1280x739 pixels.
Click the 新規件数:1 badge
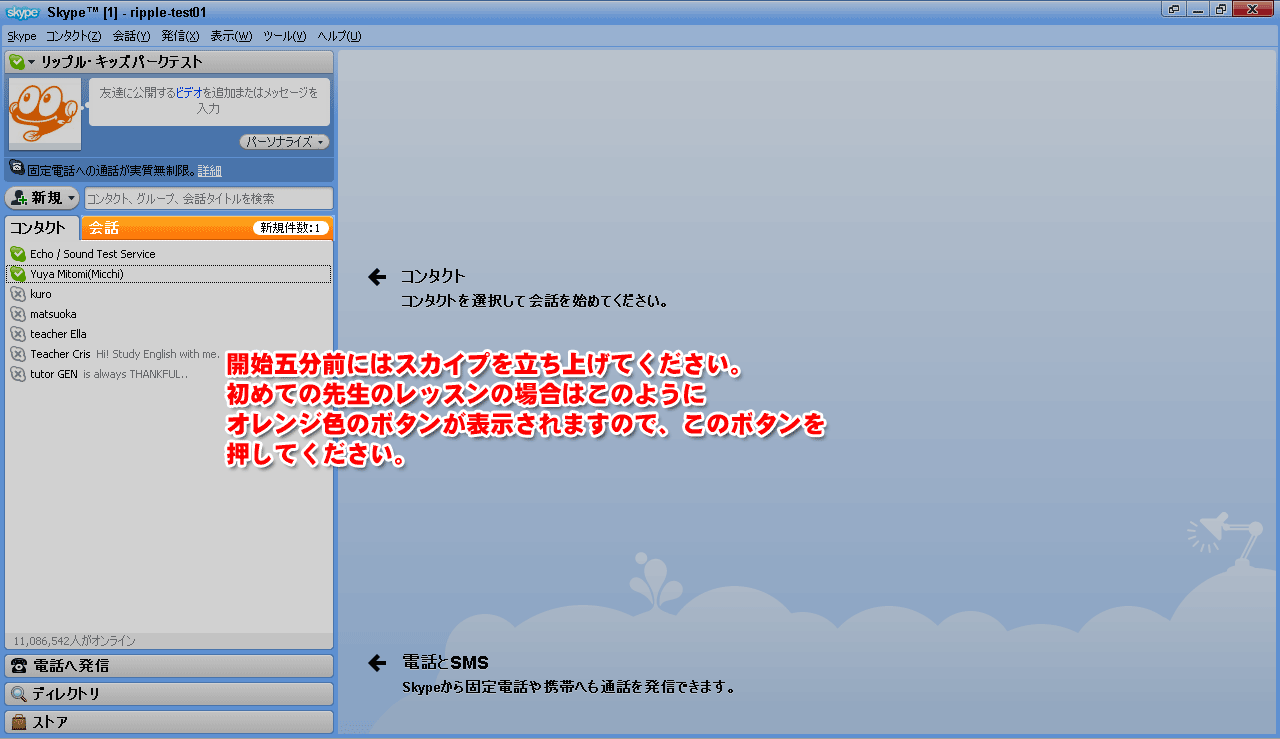(x=290, y=228)
